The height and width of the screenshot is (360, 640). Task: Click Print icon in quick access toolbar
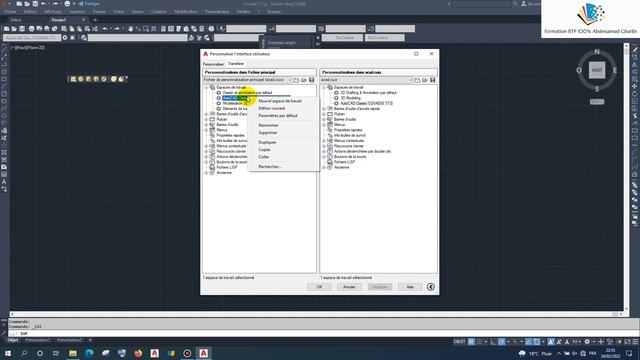(67, 4)
